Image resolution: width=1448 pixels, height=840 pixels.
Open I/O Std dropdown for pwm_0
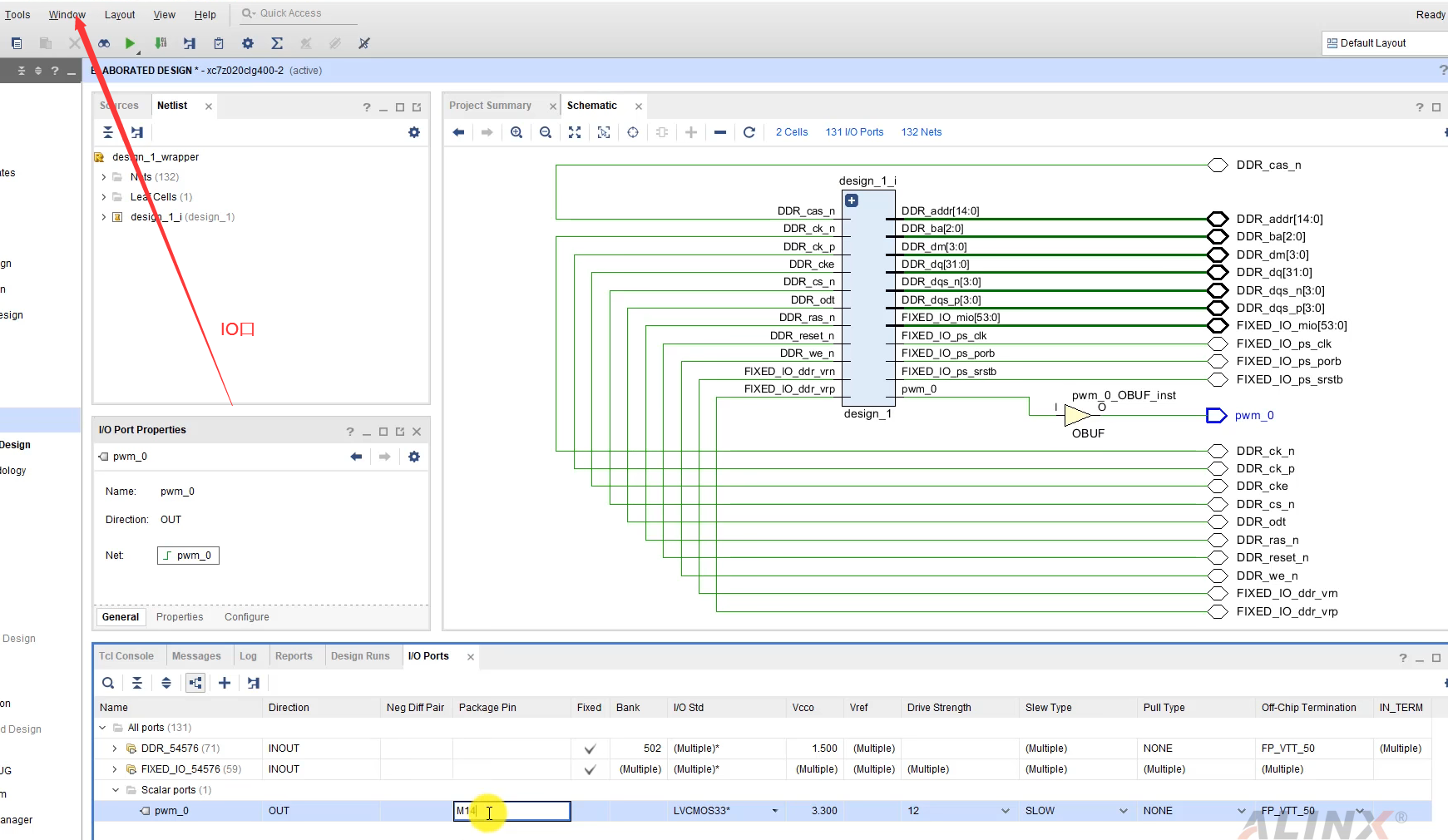pyautogui.click(x=775, y=811)
